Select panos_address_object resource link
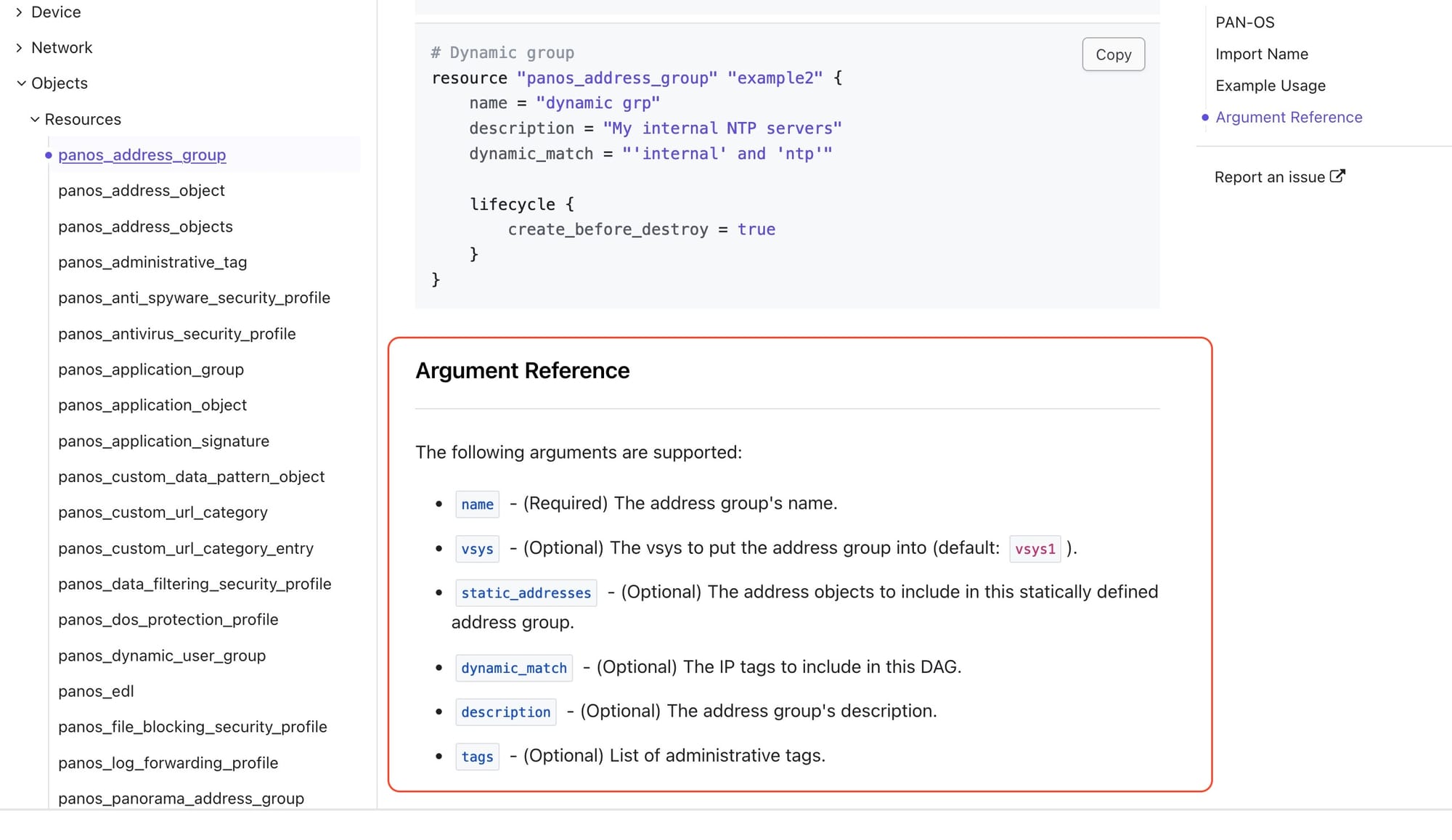Screen dimensions: 1452x840 (x=141, y=190)
